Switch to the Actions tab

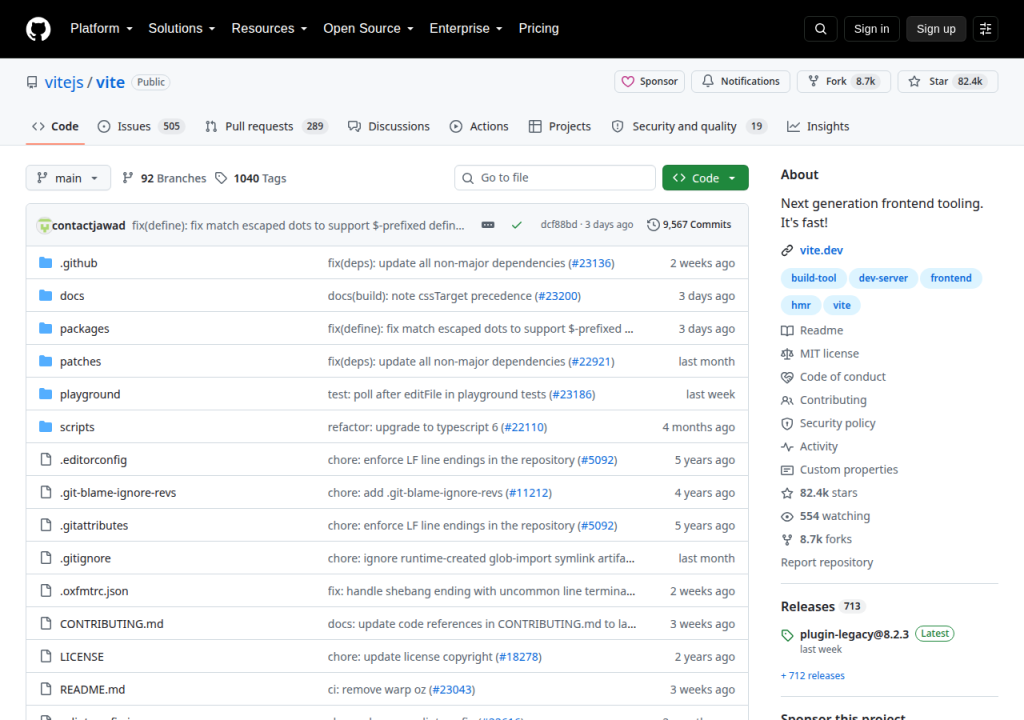point(479,126)
